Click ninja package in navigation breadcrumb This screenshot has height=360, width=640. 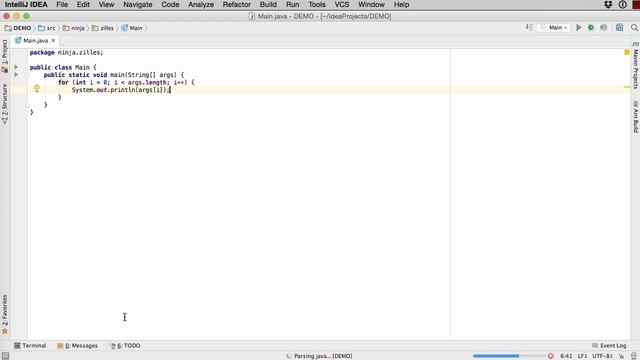73,28
